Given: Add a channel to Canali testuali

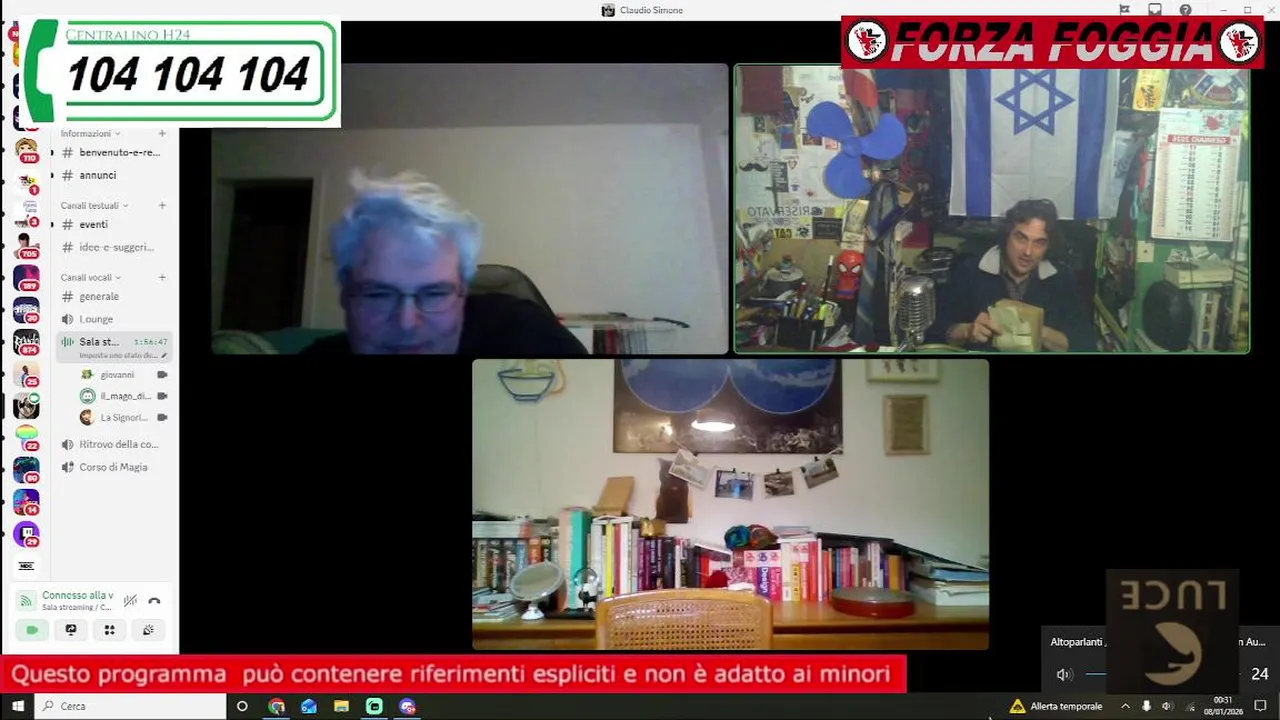Looking at the screenshot, I should point(162,205).
